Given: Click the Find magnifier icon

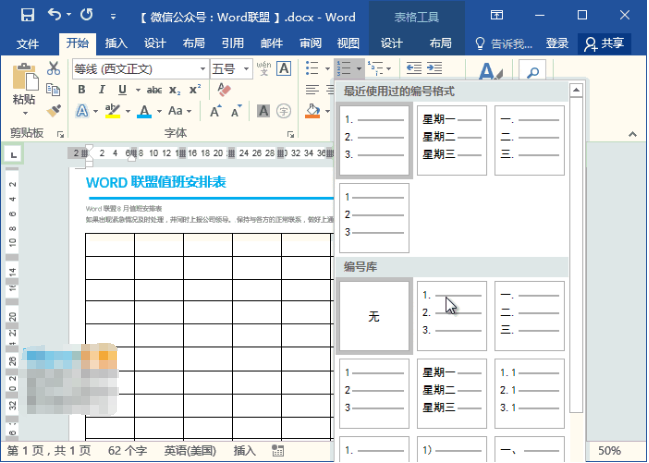Looking at the screenshot, I should coord(532,73).
